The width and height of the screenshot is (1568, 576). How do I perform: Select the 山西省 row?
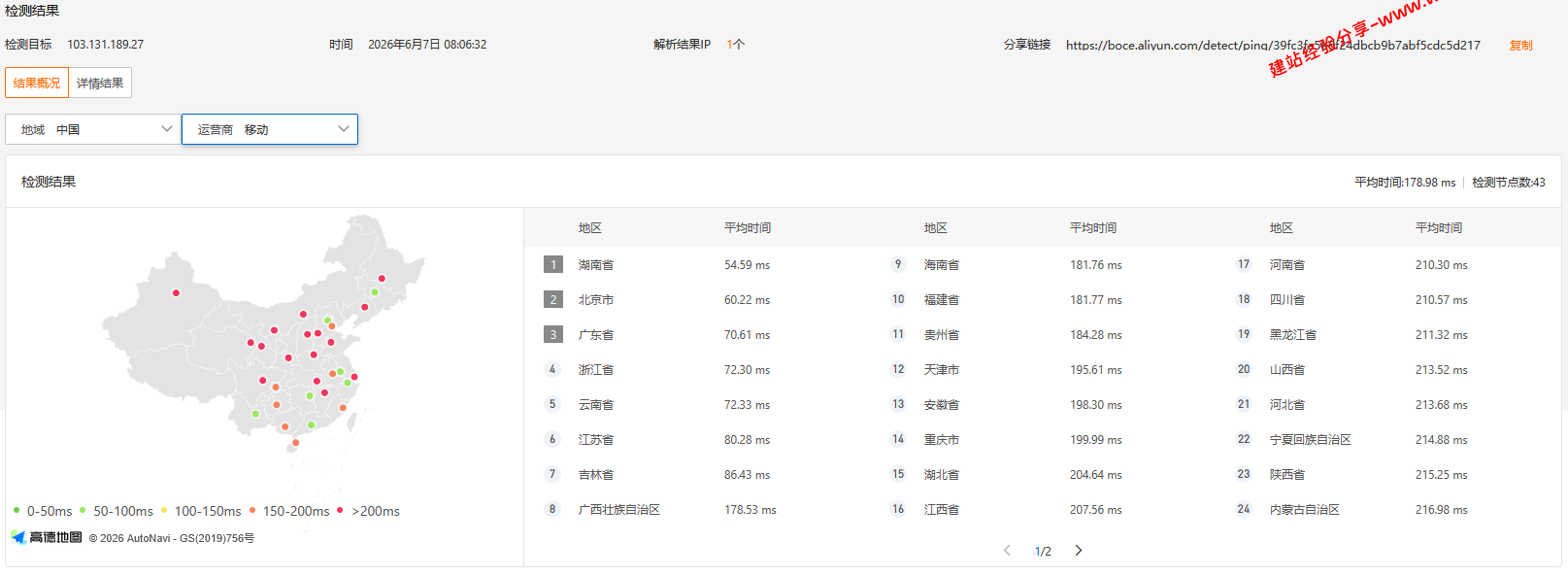point(1388,369)
